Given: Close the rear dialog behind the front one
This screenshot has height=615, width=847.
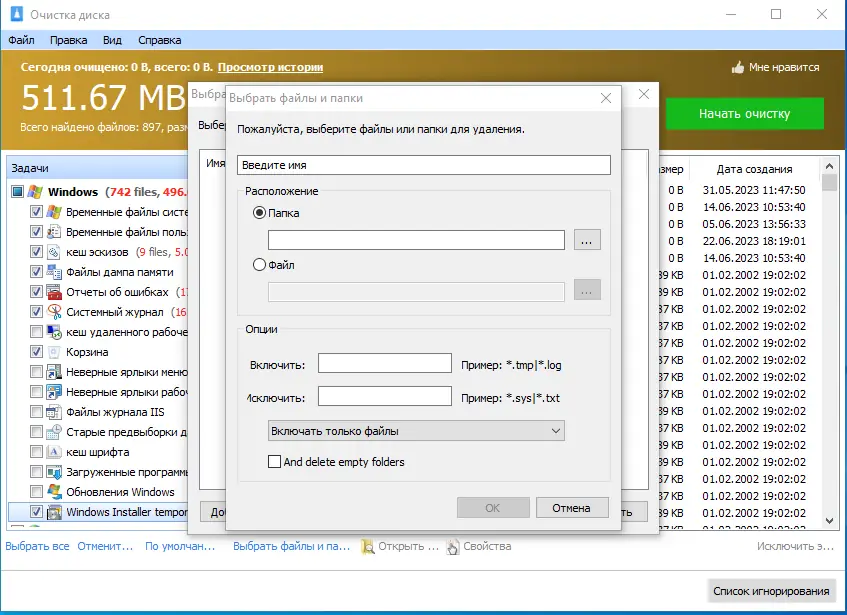Looking at the screenshot, I should click(644, 94).
